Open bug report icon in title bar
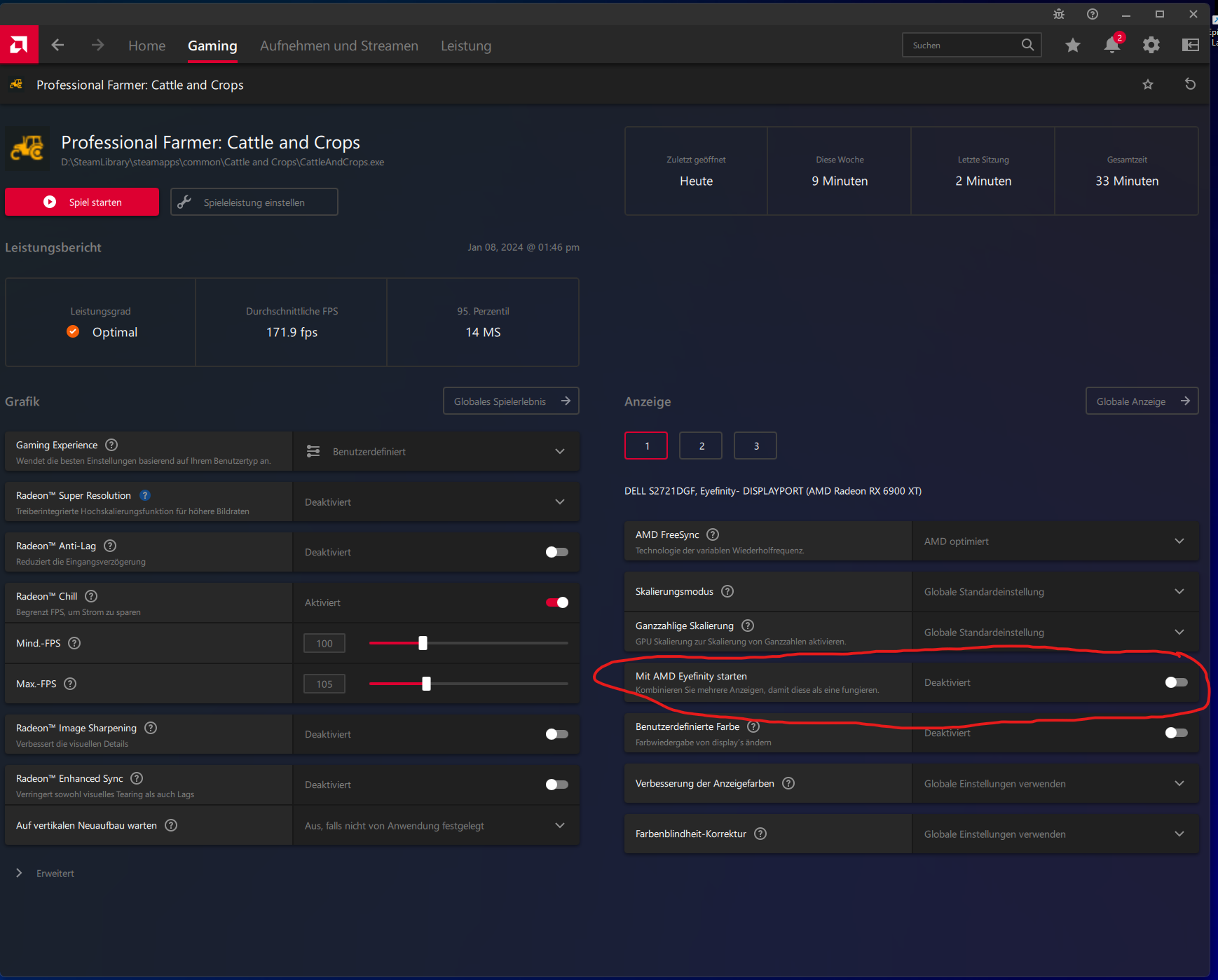 point(1059,14)
